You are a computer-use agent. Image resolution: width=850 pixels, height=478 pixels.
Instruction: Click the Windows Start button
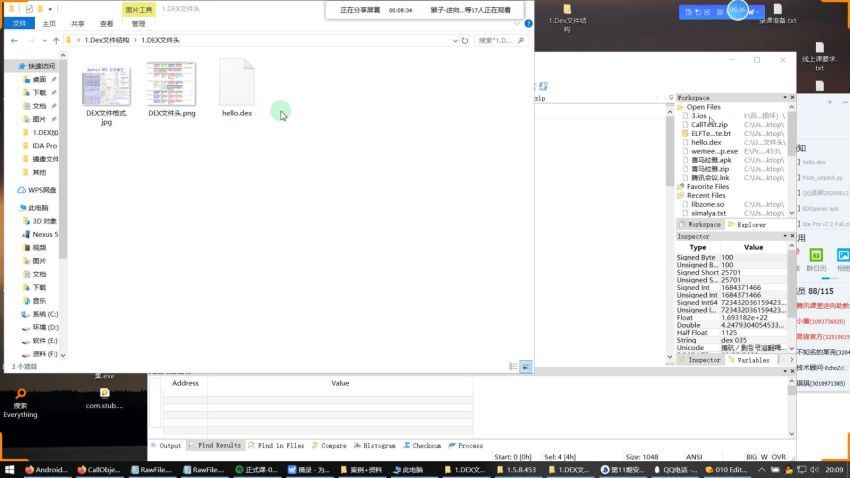point(9,469)
